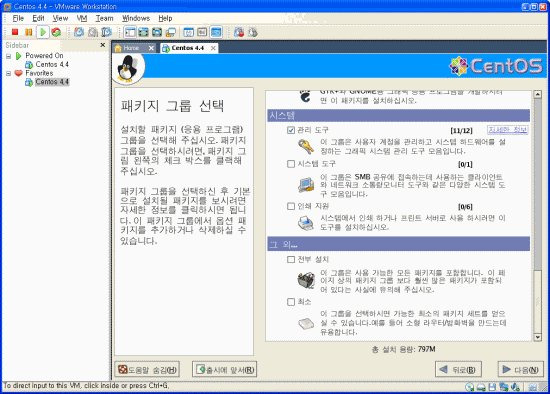Click the 뒤로(B) back button
The height and width of the screenshot is (394, 550).
point(458,369)
